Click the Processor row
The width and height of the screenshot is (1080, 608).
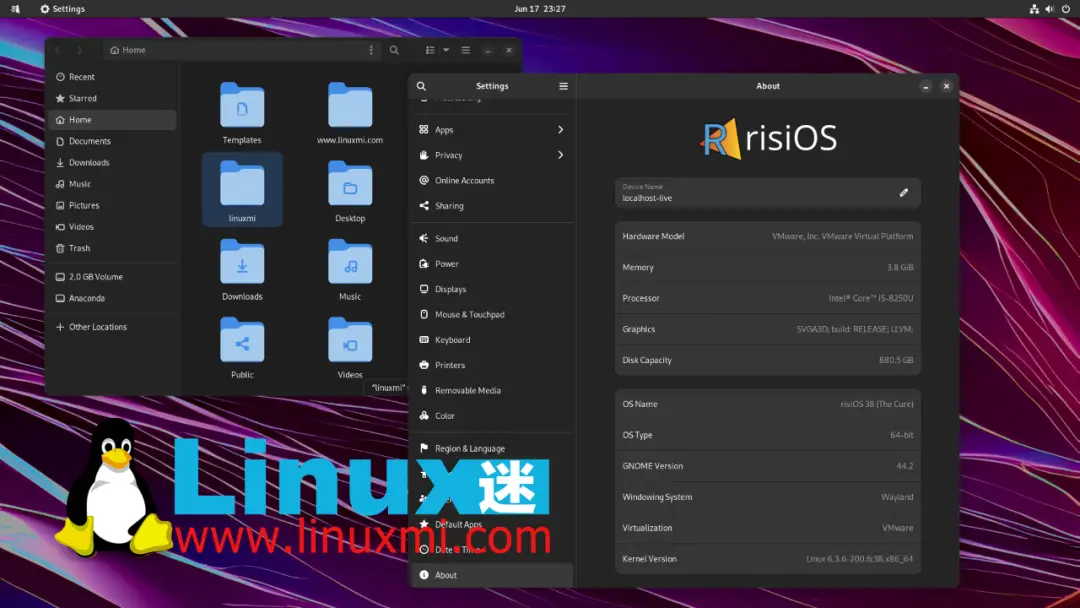pyautogui.click(x=767, y=298)
